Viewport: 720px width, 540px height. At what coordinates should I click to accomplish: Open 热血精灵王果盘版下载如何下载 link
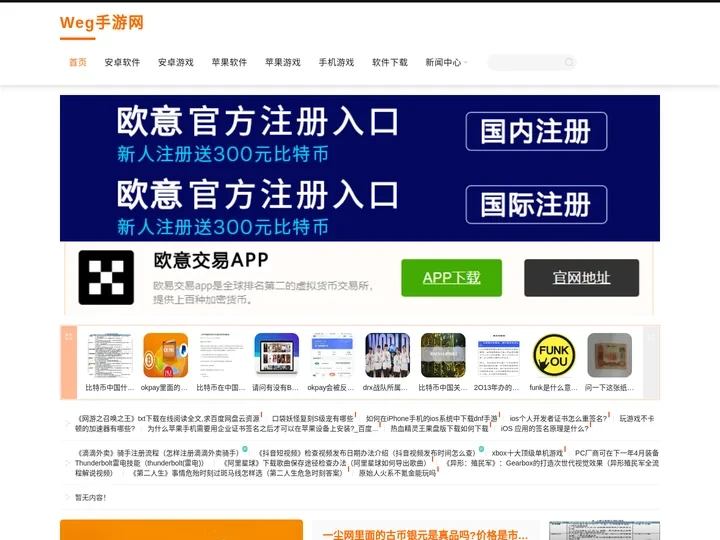point(439,429)
